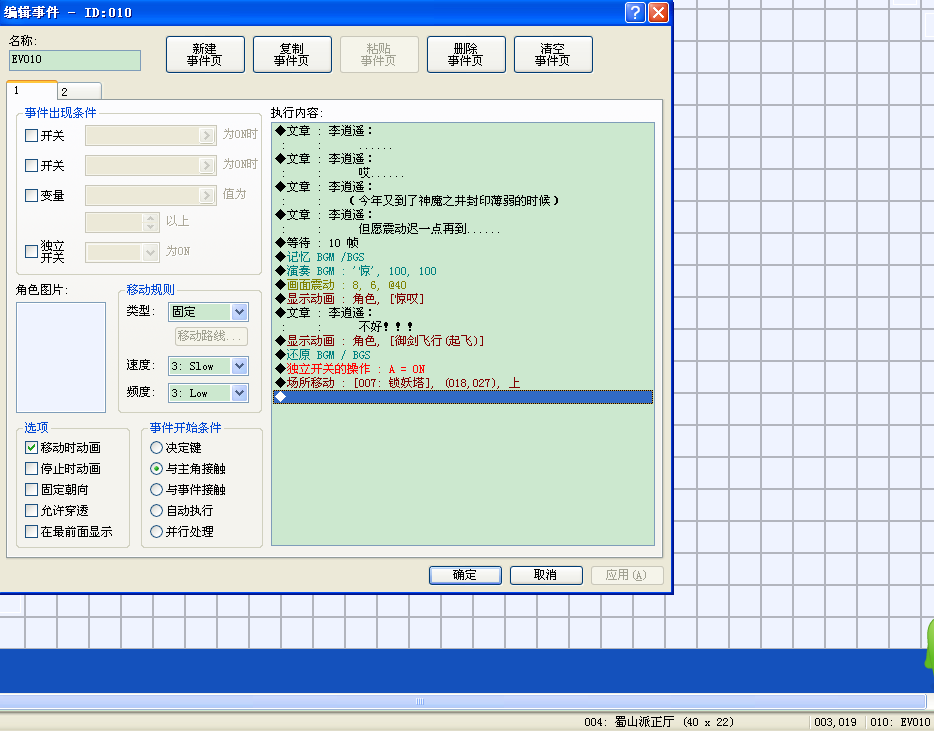Select the 场所移动 锁妖塔 command

pos(463,382)
